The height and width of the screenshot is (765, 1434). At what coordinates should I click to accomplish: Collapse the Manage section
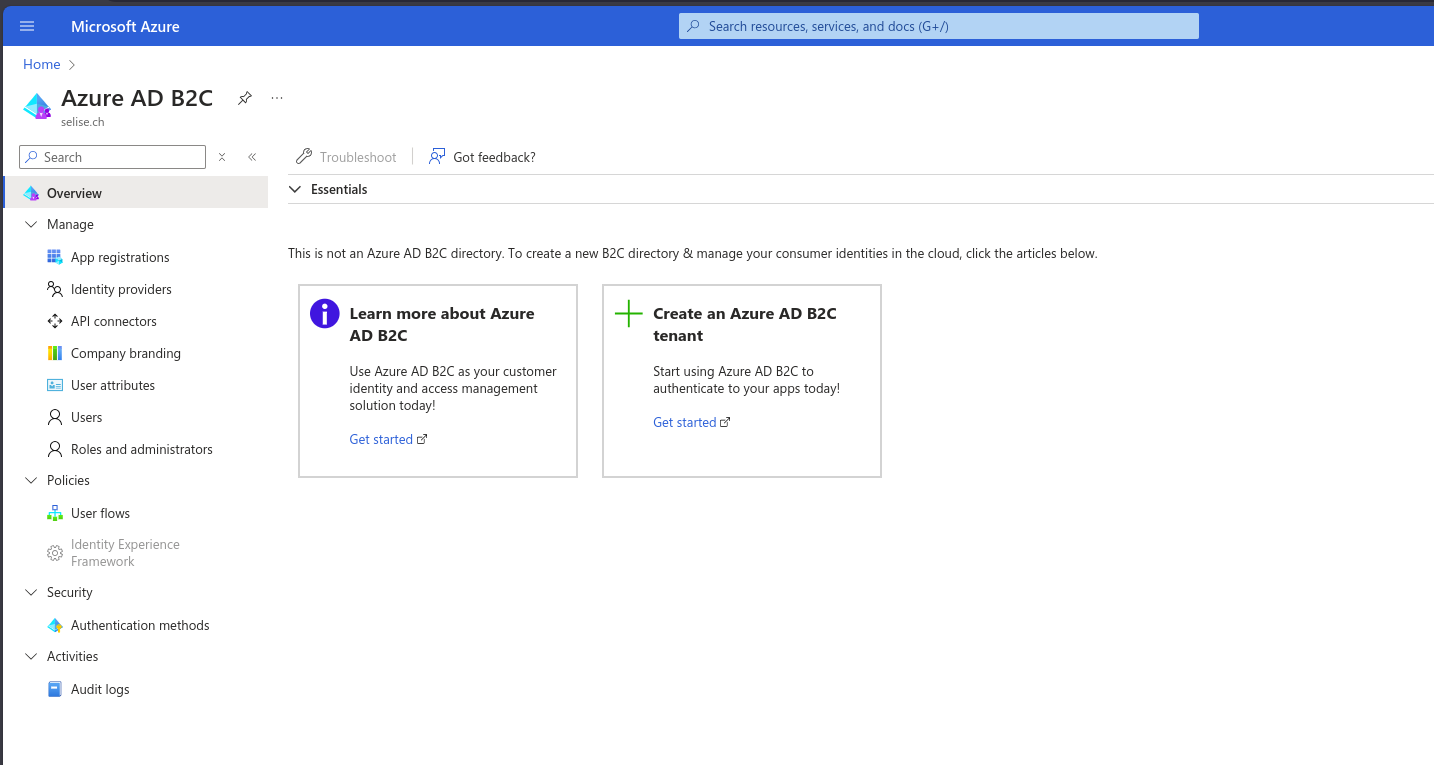point(31,224)
